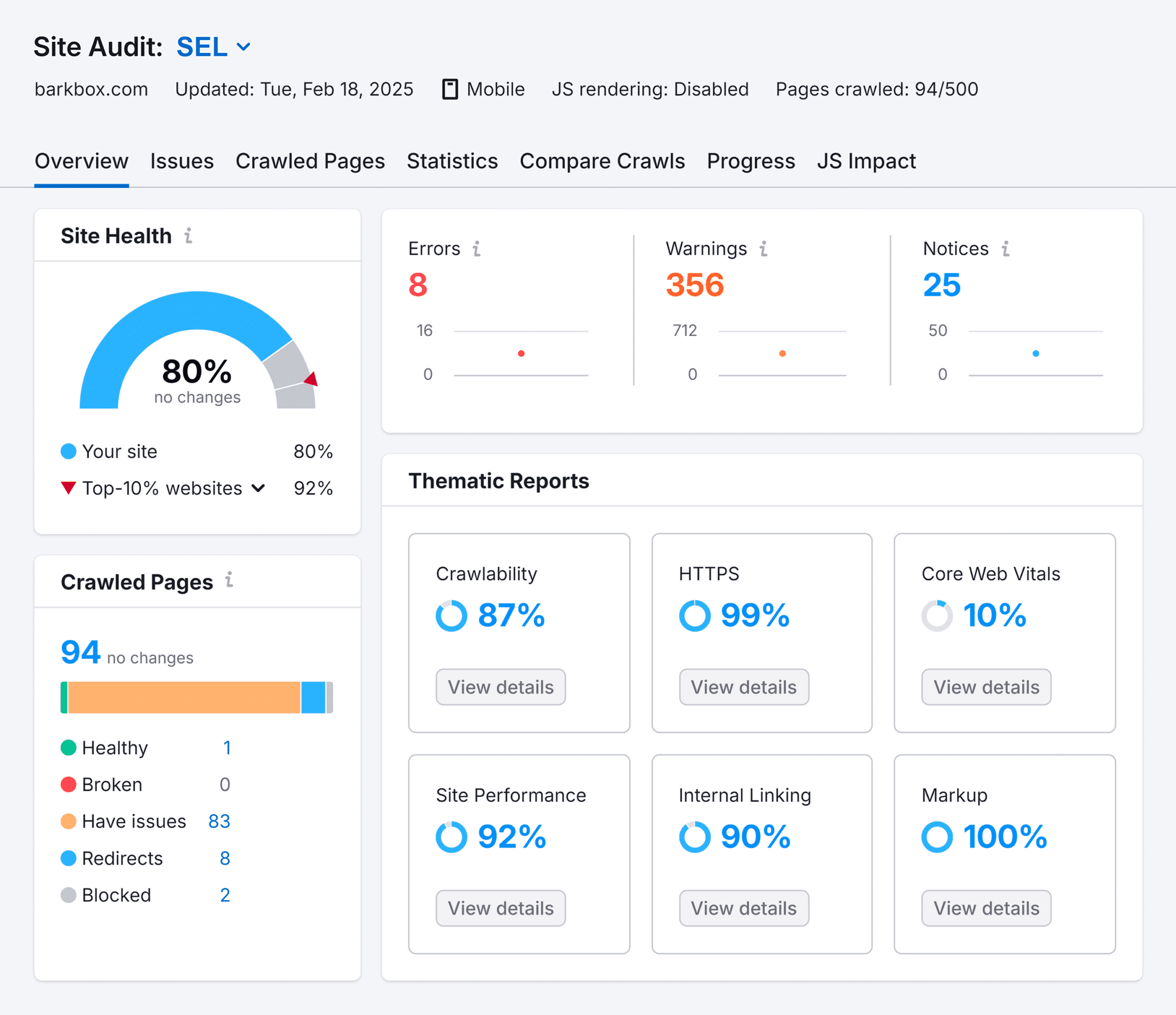
Task: Click the Mobile device icon
Action: (x=450, y=90)
